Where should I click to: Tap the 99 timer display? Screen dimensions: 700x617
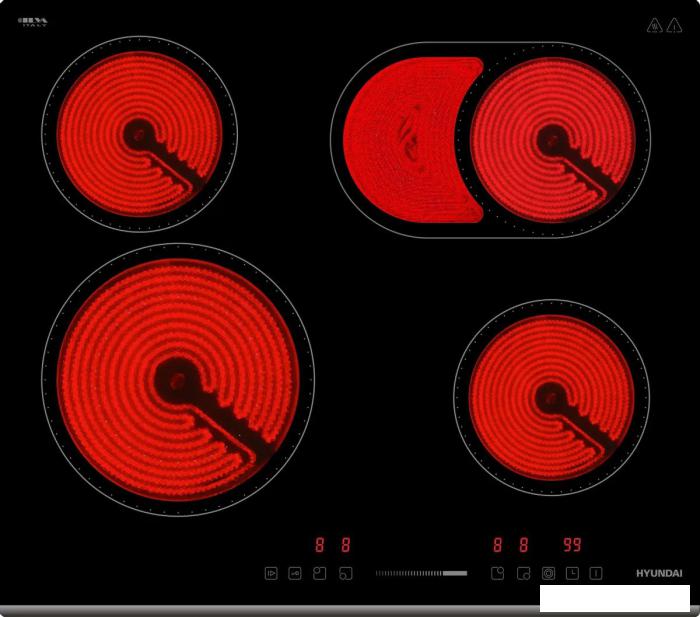(572, 545)
